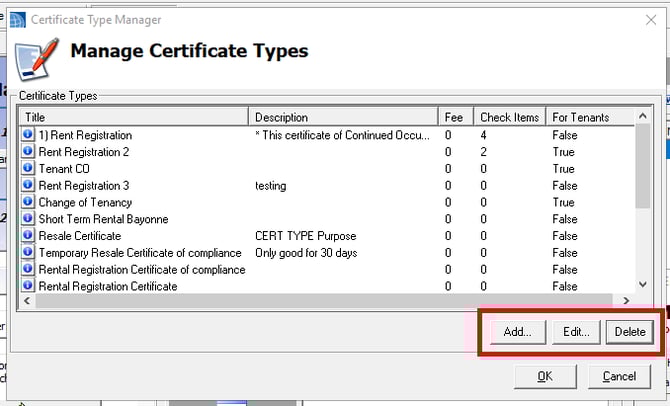670x406 pixels.
Task: Click the icon beside Short Term Rental Bayonne
Action: coord(29,219)
